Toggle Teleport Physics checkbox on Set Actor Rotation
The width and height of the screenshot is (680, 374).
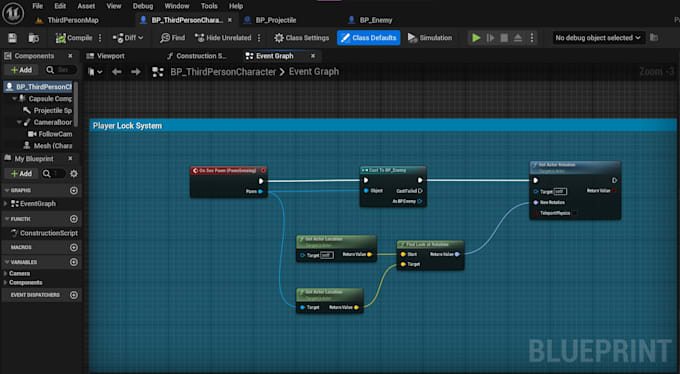pyautogui.click(x=574, y=213)
